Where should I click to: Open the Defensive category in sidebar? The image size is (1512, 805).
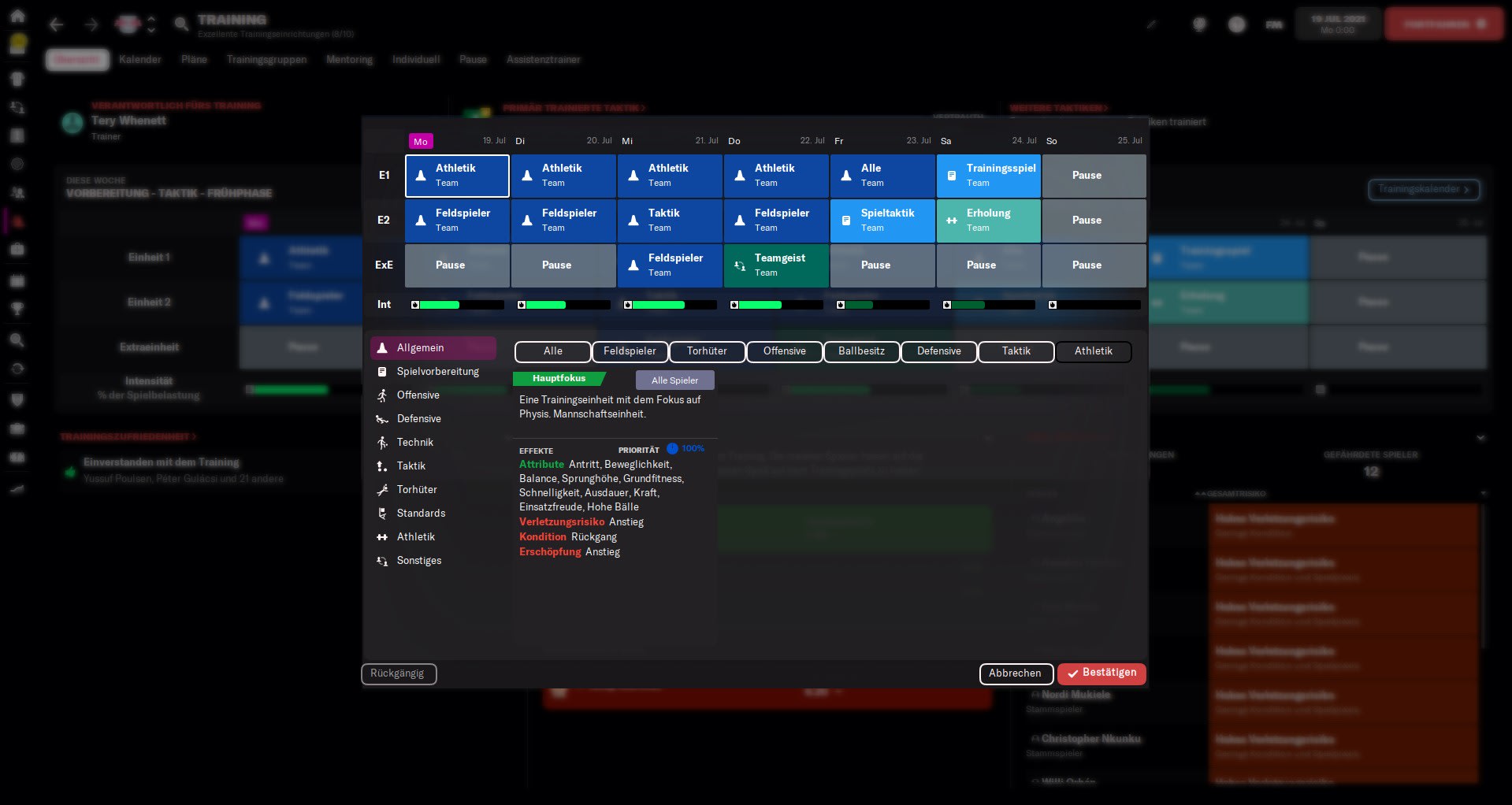click(418, 419)
